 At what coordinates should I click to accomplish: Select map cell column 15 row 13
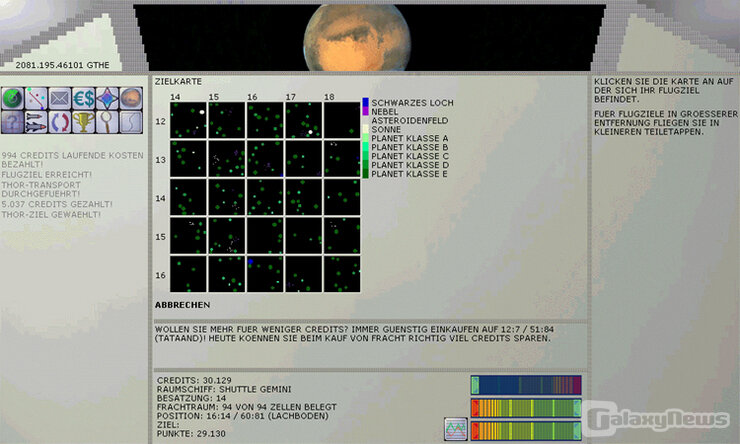click(x=227, y=159)
